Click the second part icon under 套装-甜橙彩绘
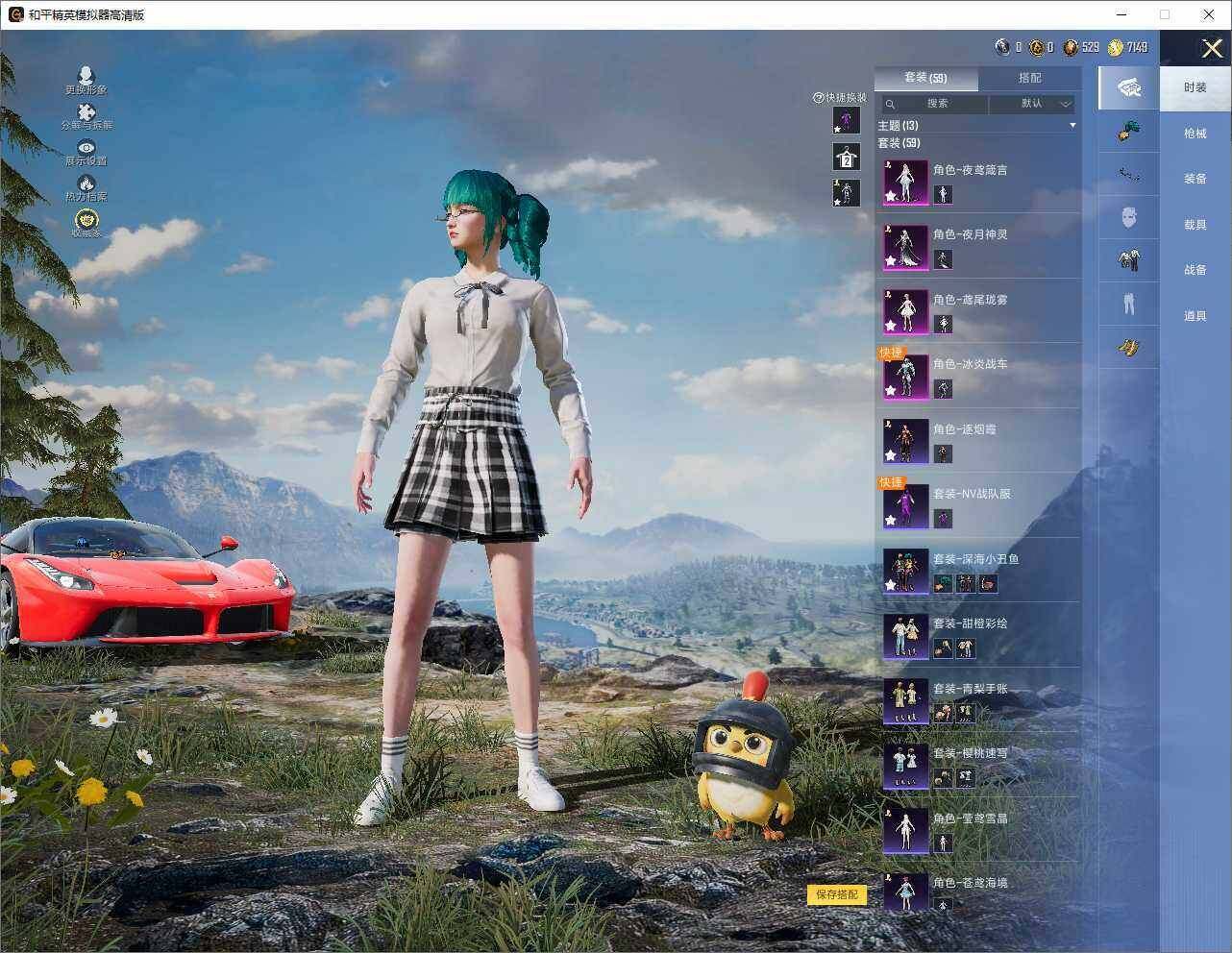 tap(966, 648)
